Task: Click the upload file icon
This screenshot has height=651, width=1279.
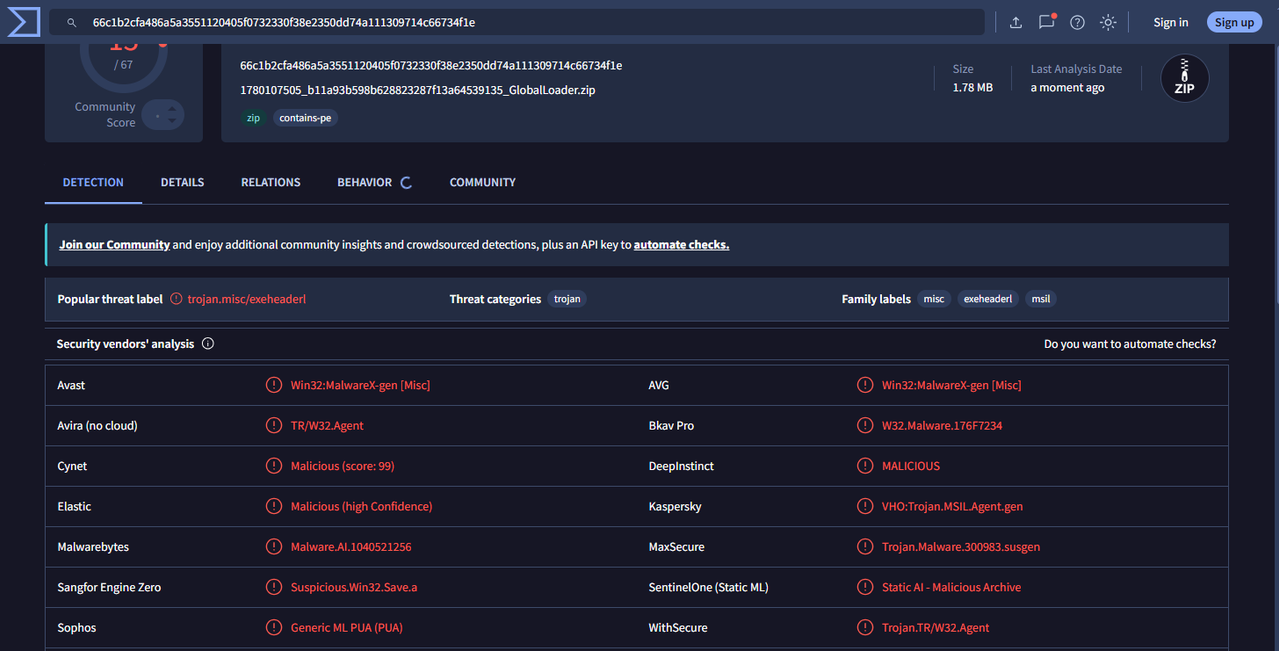Action: point(1016,22)
